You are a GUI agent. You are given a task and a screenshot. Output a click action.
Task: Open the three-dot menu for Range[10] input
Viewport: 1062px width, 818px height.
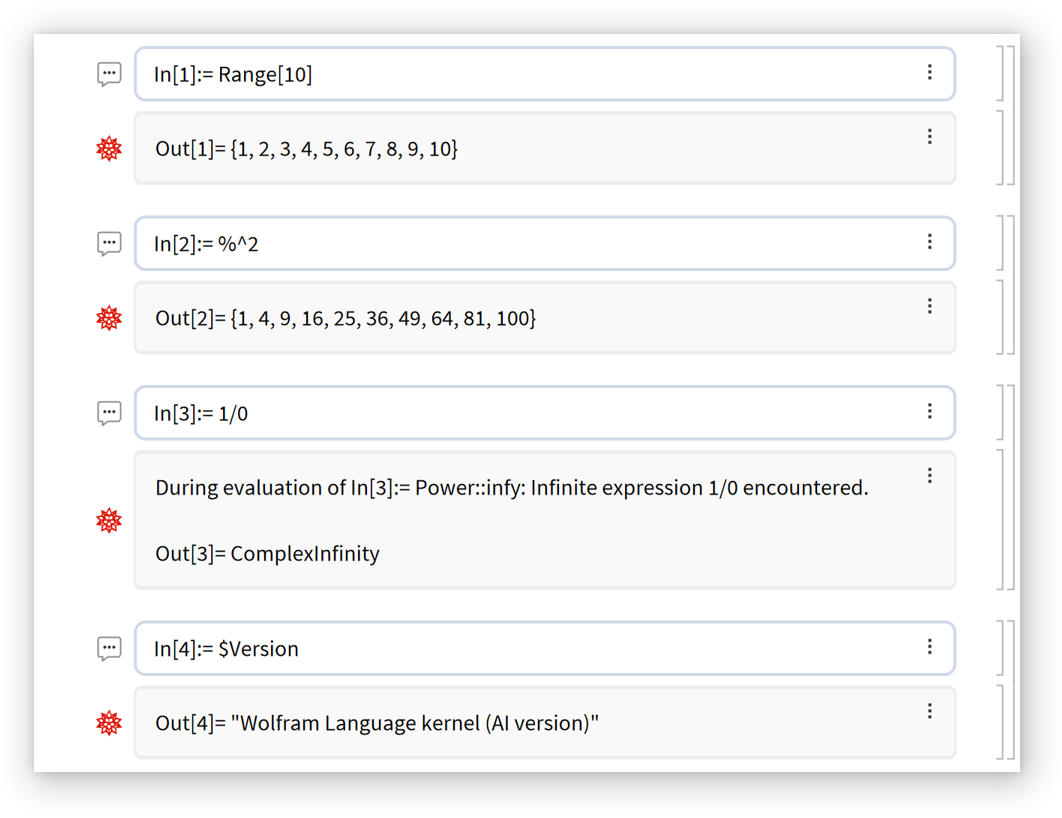point(930,72)
